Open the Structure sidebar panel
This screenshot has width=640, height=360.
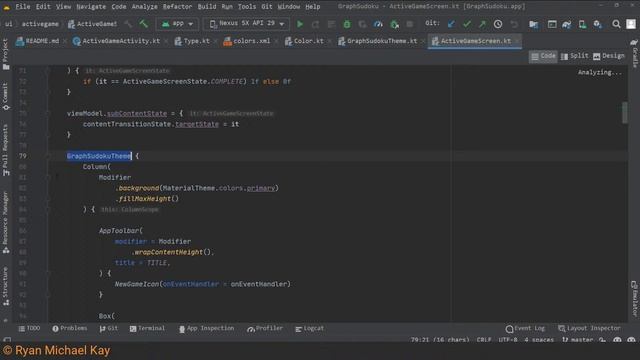point(5,286)
